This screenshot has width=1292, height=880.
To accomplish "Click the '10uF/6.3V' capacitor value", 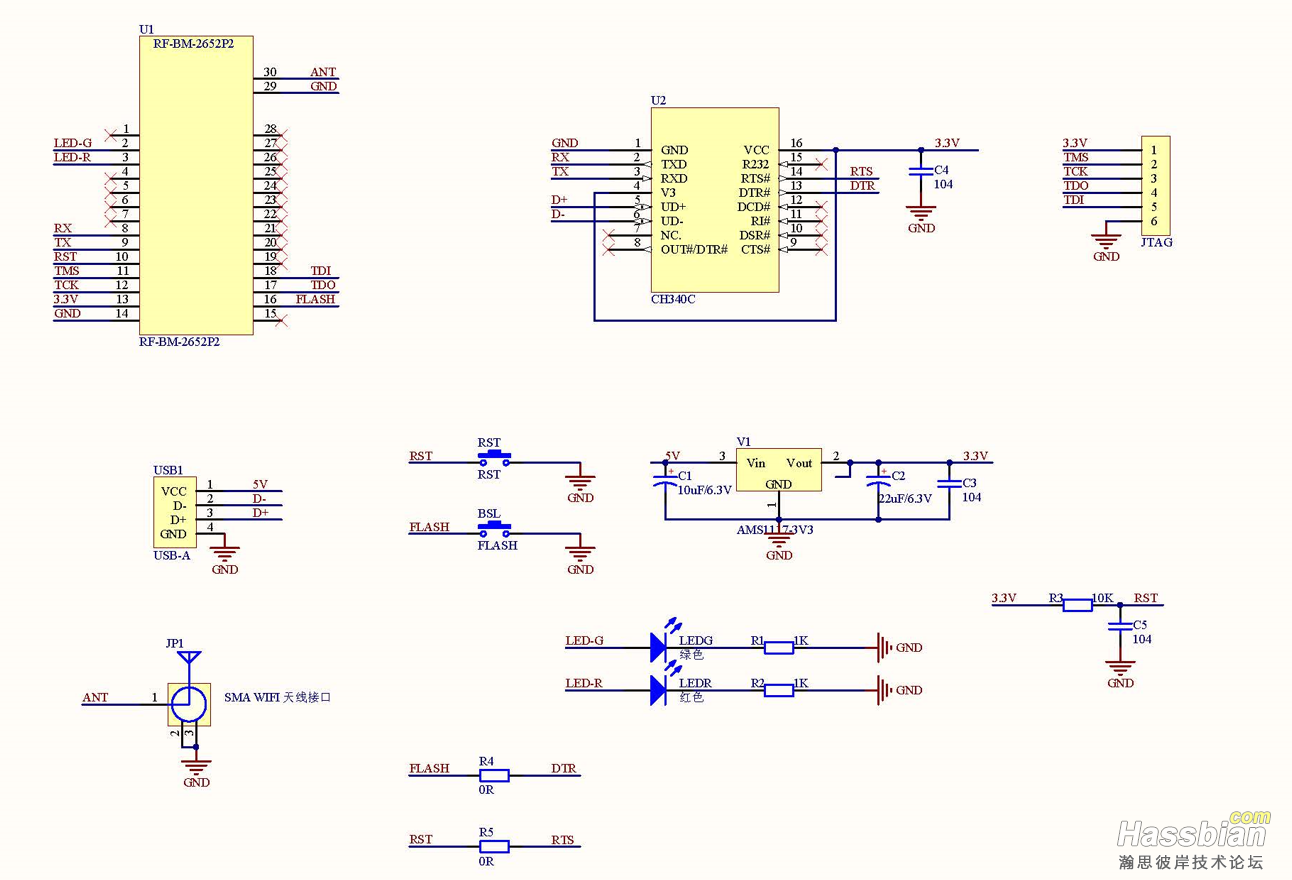I will coord(705,489).
